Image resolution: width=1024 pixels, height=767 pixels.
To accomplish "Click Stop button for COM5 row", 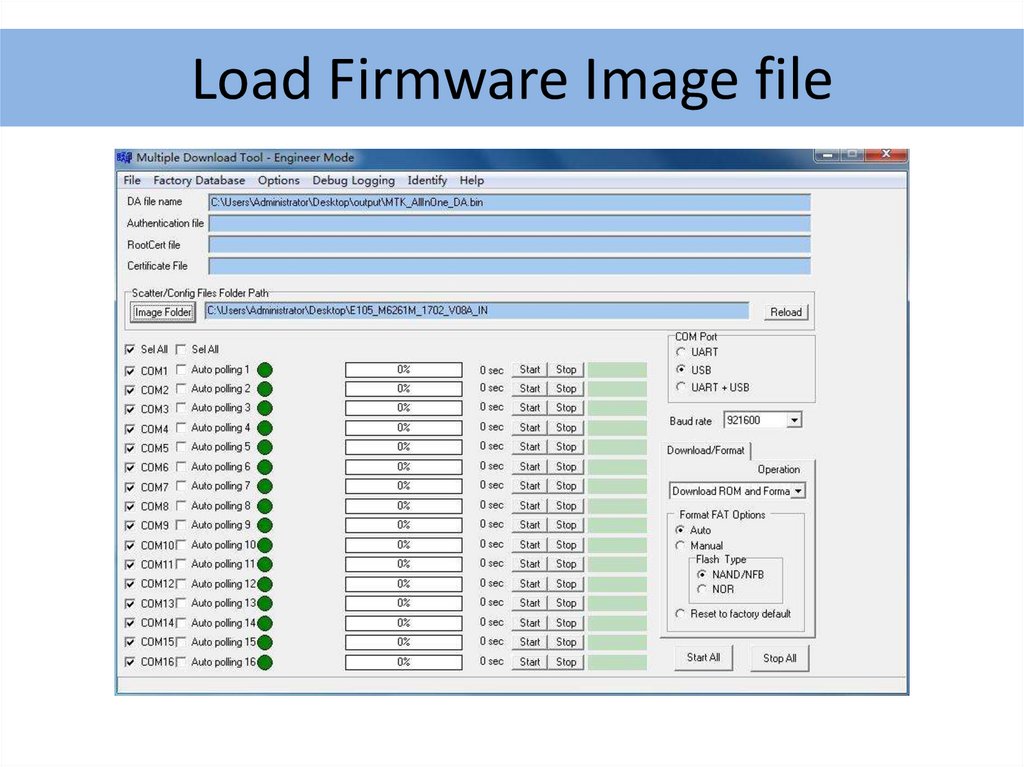I will click(566, 447).
